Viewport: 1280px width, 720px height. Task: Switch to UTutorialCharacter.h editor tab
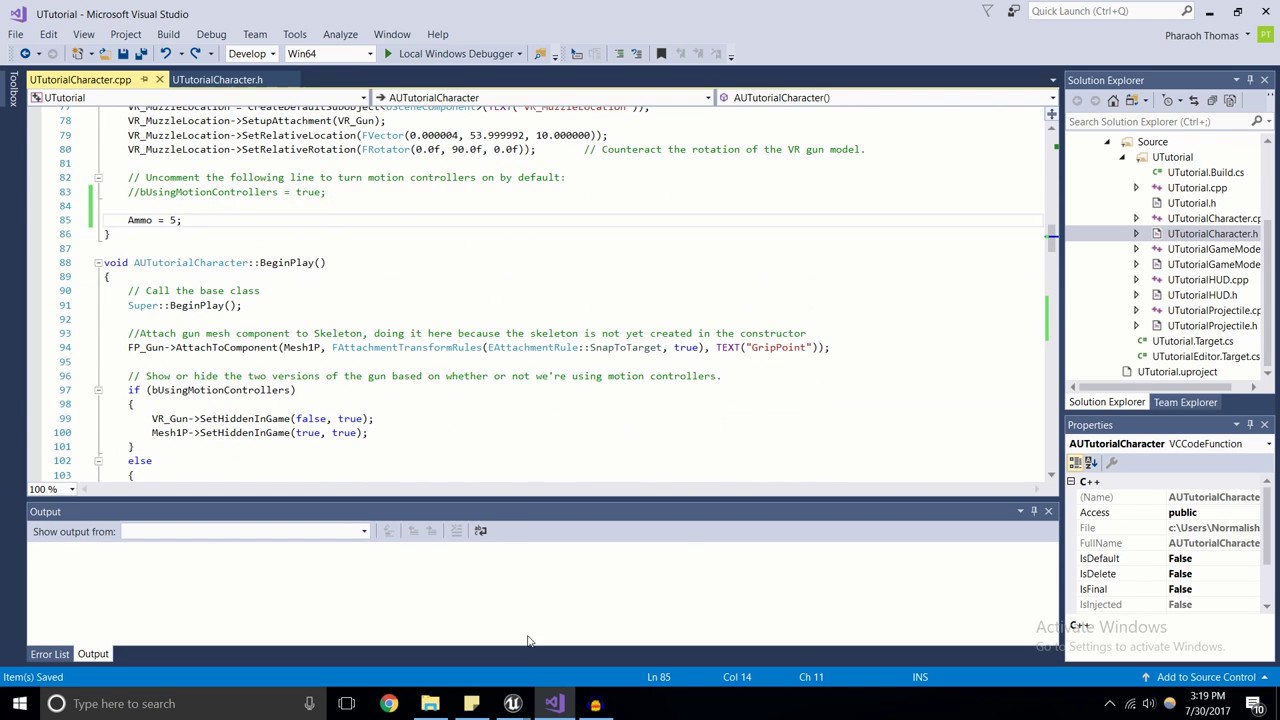[217, 80]
